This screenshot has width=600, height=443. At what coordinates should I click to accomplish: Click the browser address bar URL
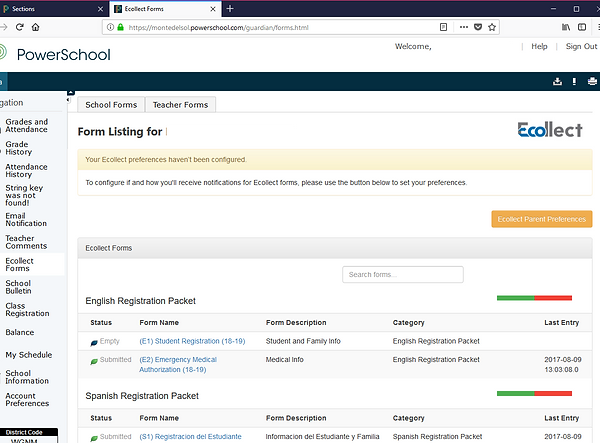(218, 28)
